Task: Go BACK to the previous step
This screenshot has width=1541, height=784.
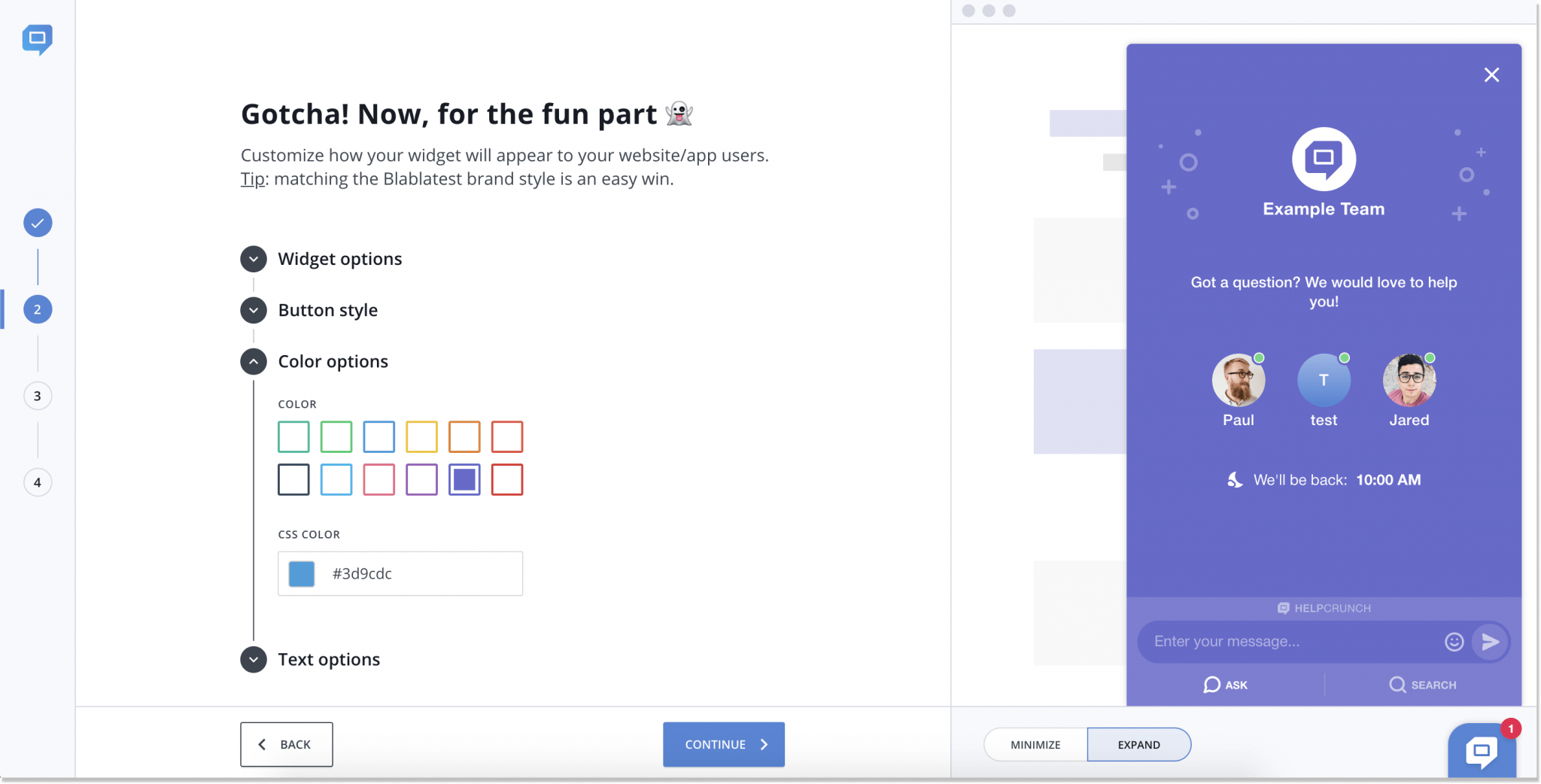Action: click(x=286, y=744)
